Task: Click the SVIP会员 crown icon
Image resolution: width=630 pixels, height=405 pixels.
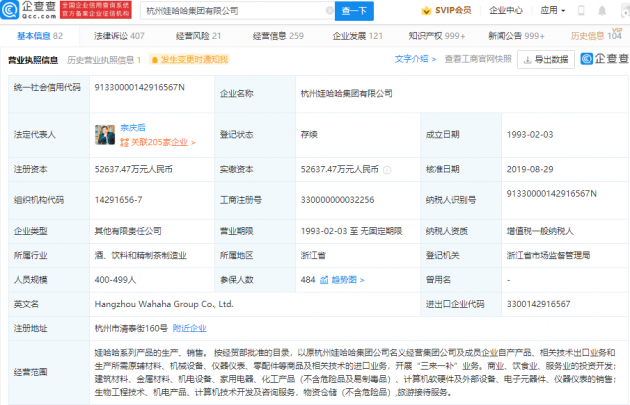Action: pyautogui.click(x=426, y=11)
